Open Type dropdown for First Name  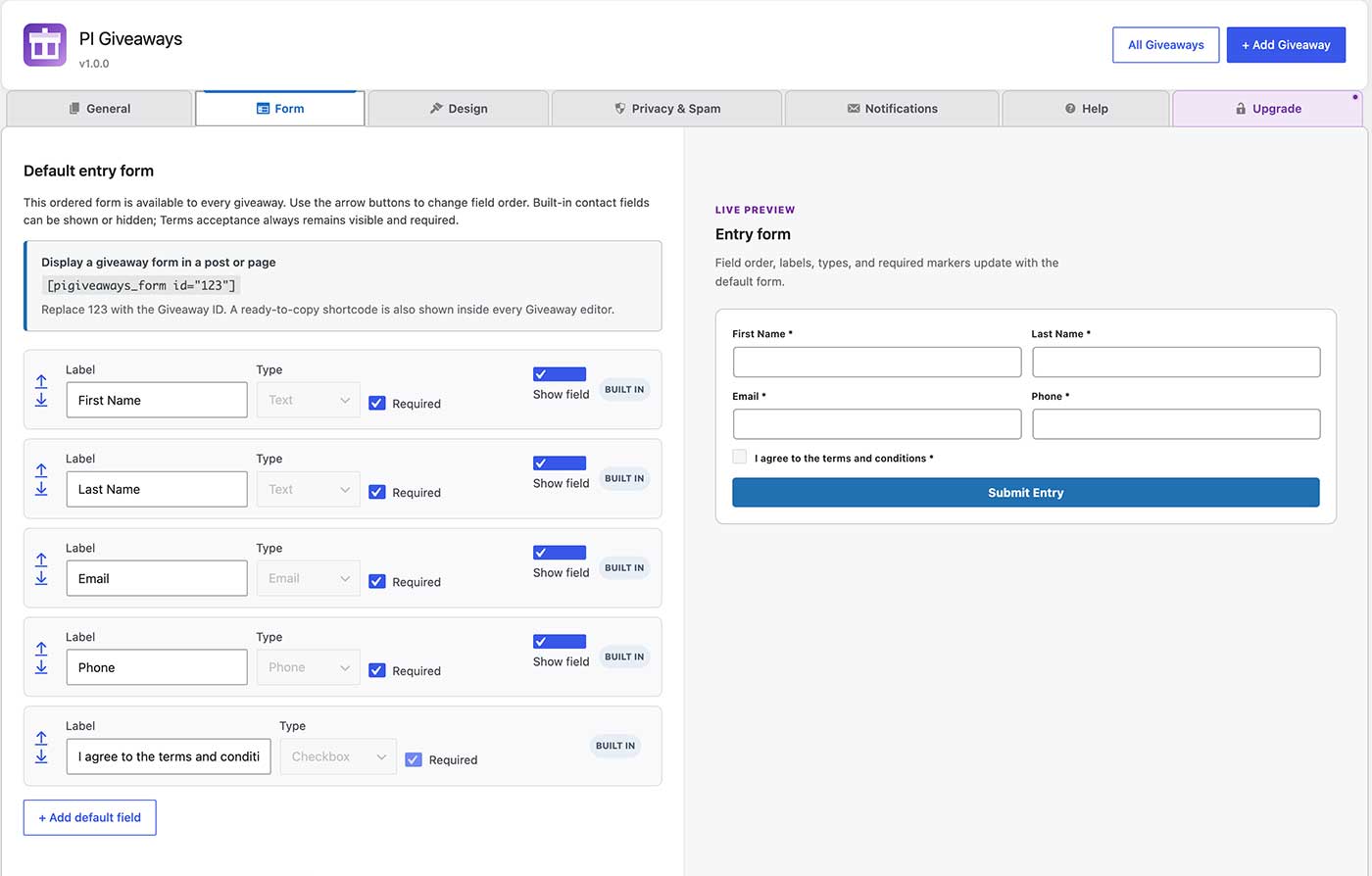click(x=309, y=400)
